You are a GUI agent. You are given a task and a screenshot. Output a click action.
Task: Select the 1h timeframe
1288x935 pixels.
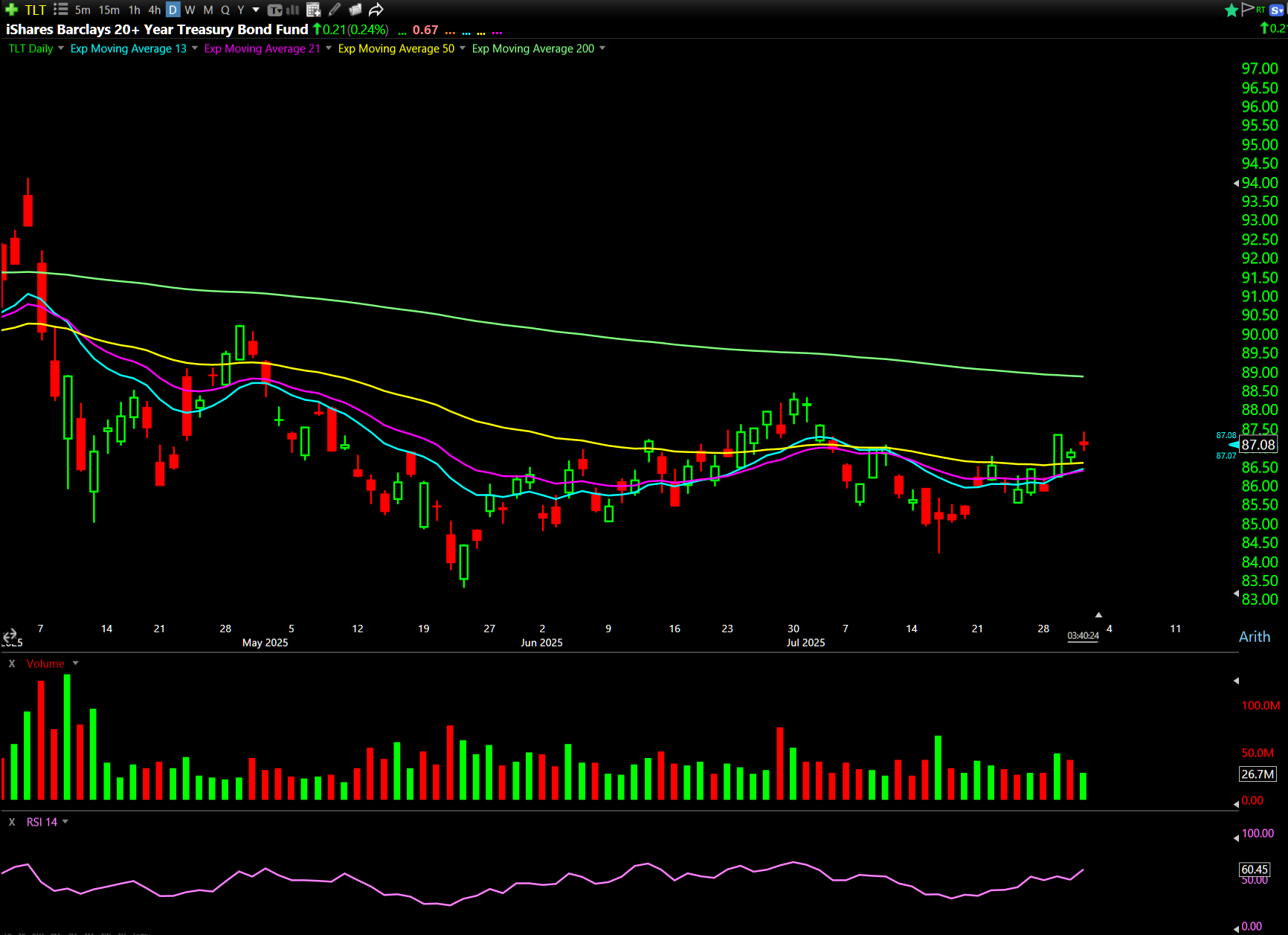(135, 10)
